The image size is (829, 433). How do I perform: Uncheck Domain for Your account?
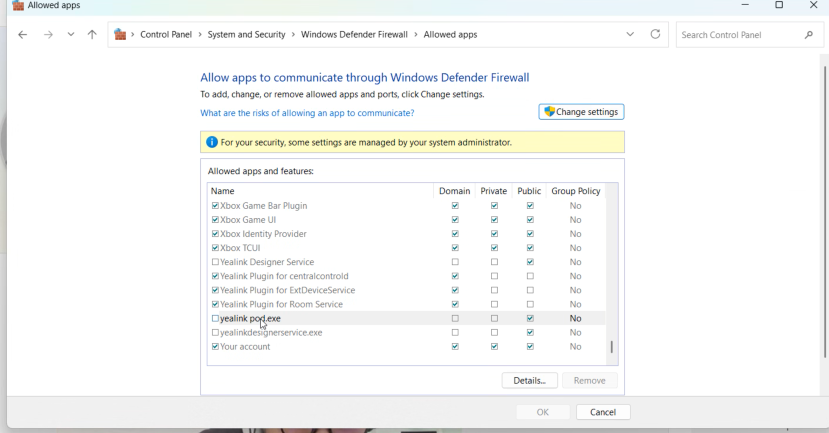pyautogui.click(x=455, y=346)
